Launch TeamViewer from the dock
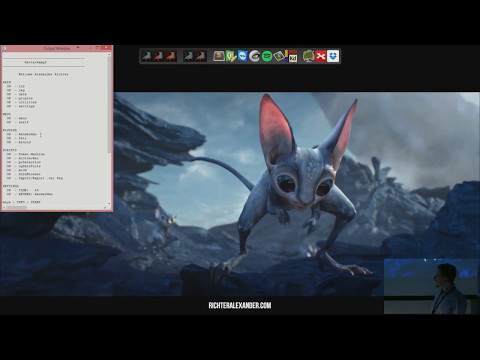 pyautogui.click(x=243, y=56)
